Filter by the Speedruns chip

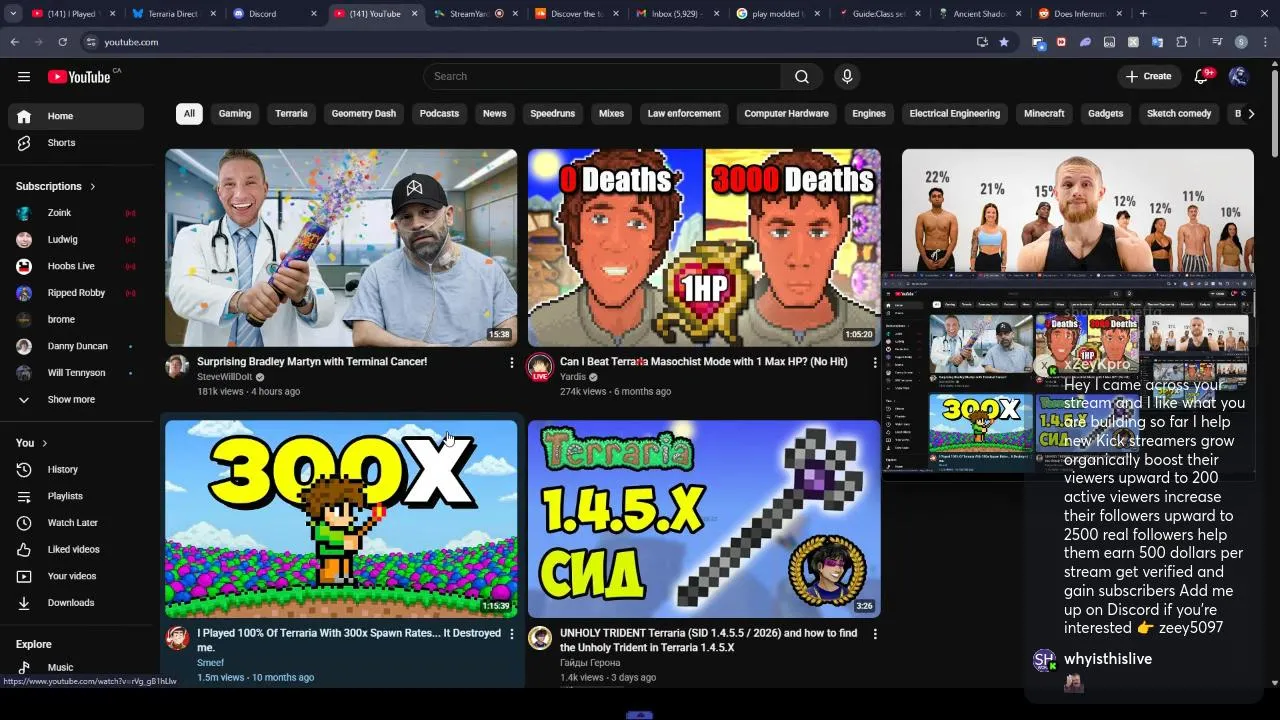[x=553, y=114]
